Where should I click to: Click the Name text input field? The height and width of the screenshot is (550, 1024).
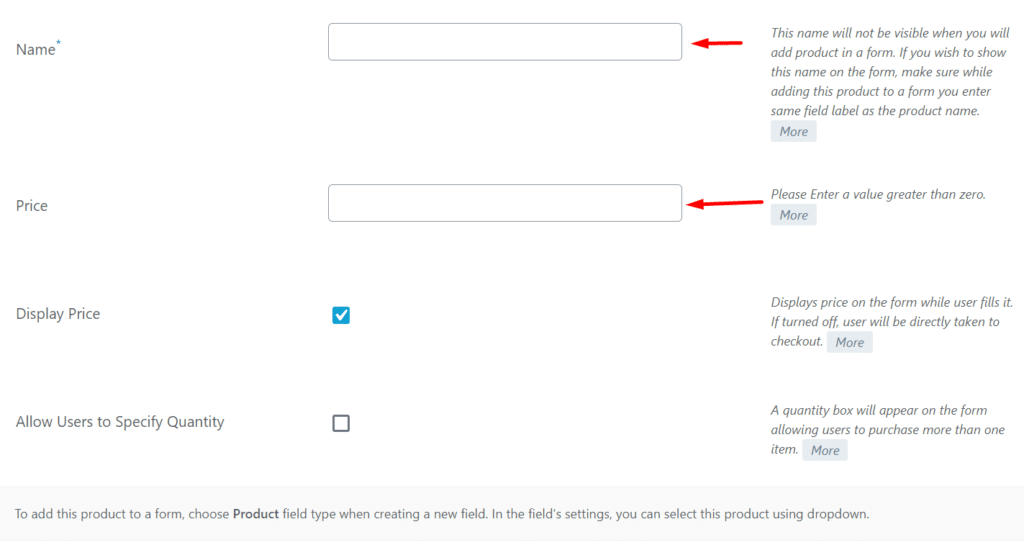(504, 42)
